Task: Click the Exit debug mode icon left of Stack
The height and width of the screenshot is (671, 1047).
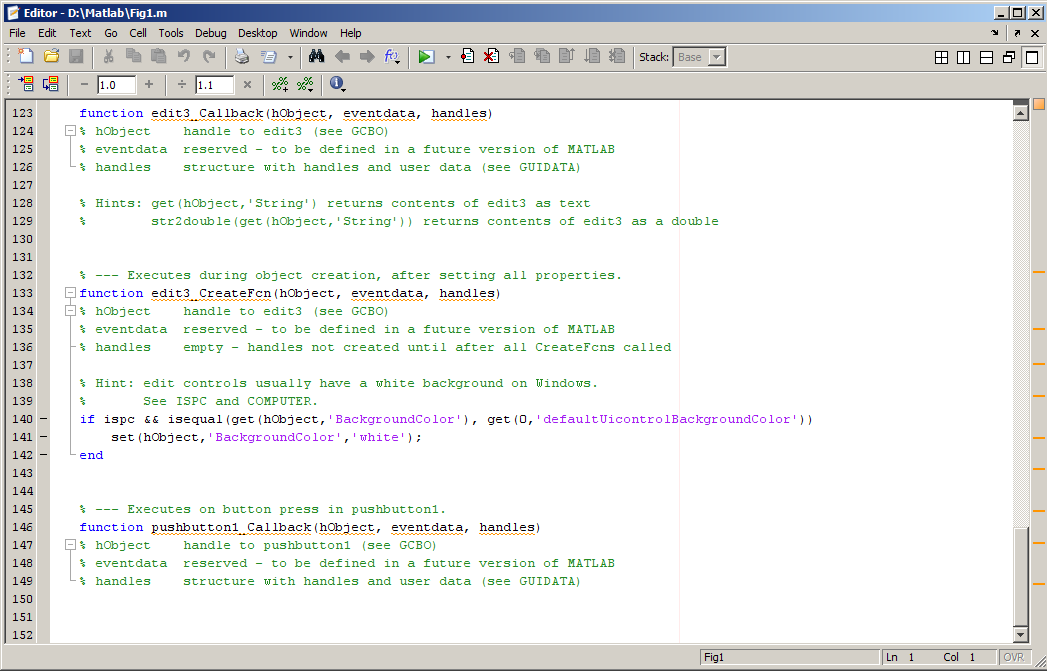Action: [x=618, y=57]
